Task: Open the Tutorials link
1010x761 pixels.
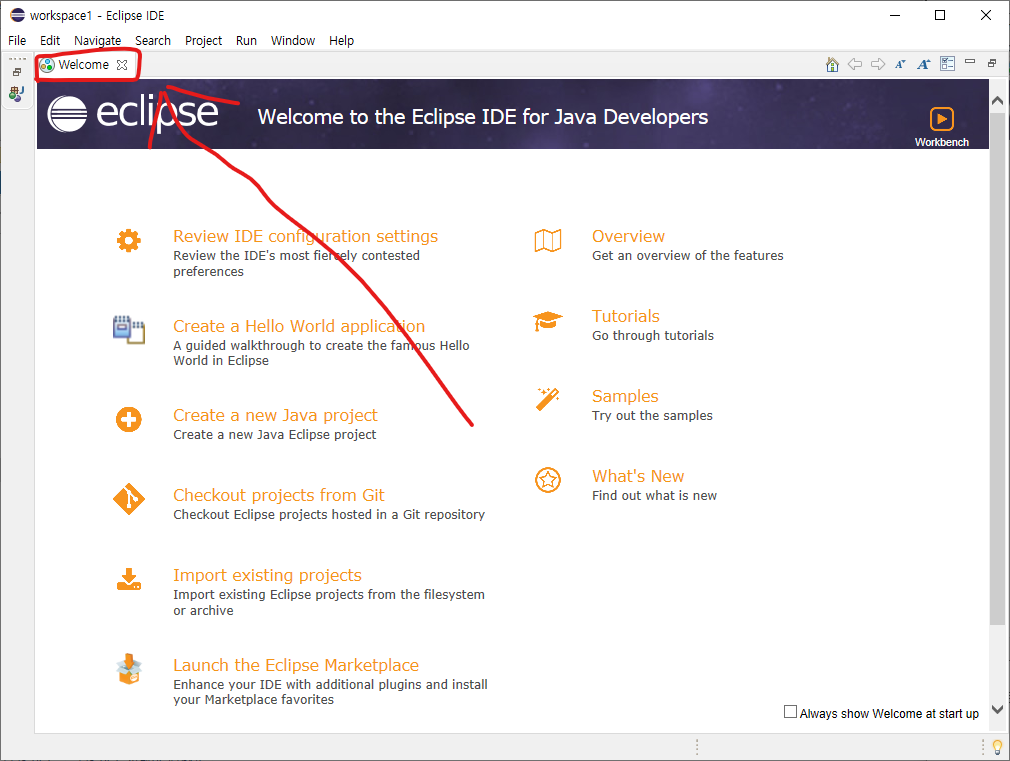Action: tap(625, 316)
